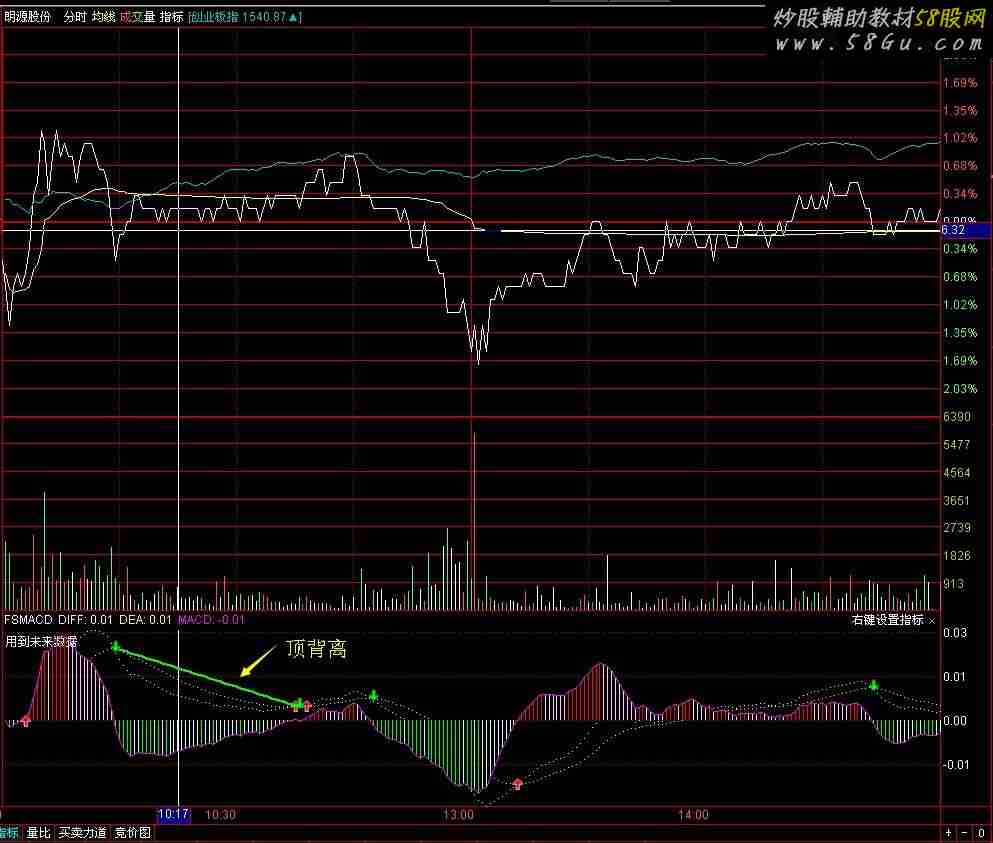Screen dimensions: 993x843
Task: Click the 指标 label in the top header
Action: click(171, 17)
